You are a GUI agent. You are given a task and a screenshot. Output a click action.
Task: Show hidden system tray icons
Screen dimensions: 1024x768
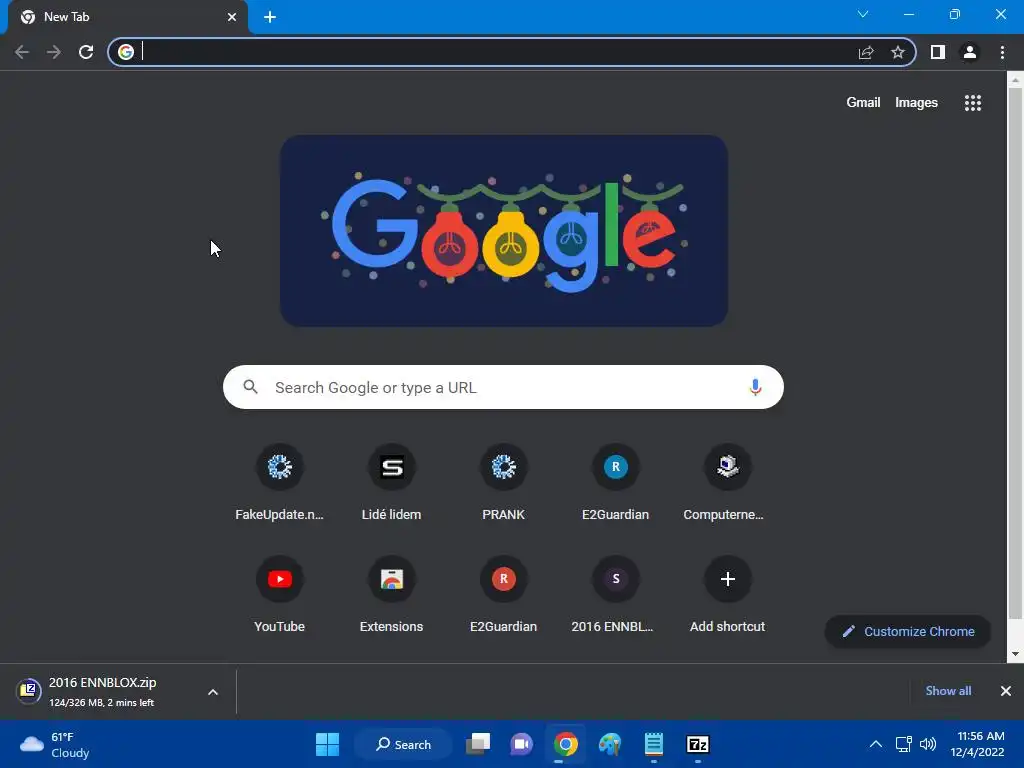point(876,744)
